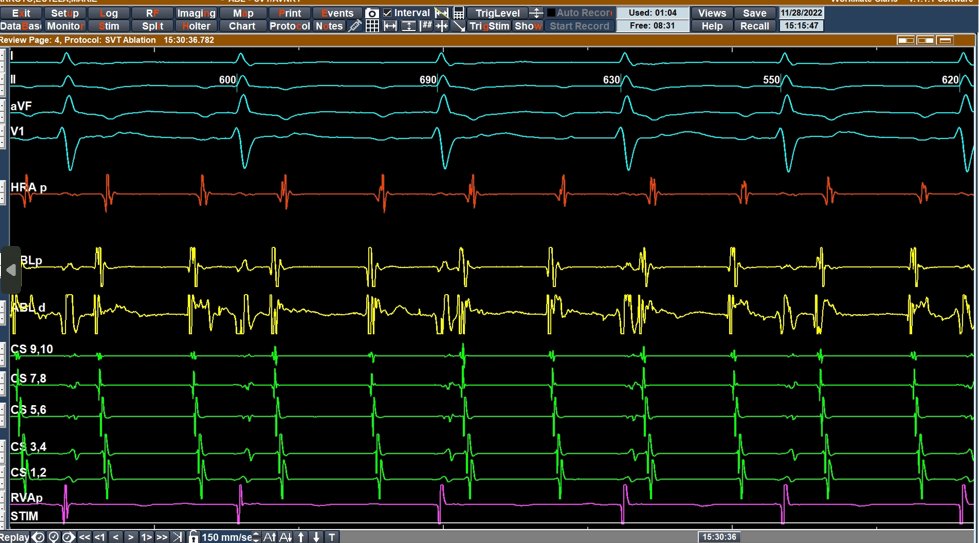Viewport: 979px width, 543px height.
Task: Open the Log menu
Action: click(109, 13)
